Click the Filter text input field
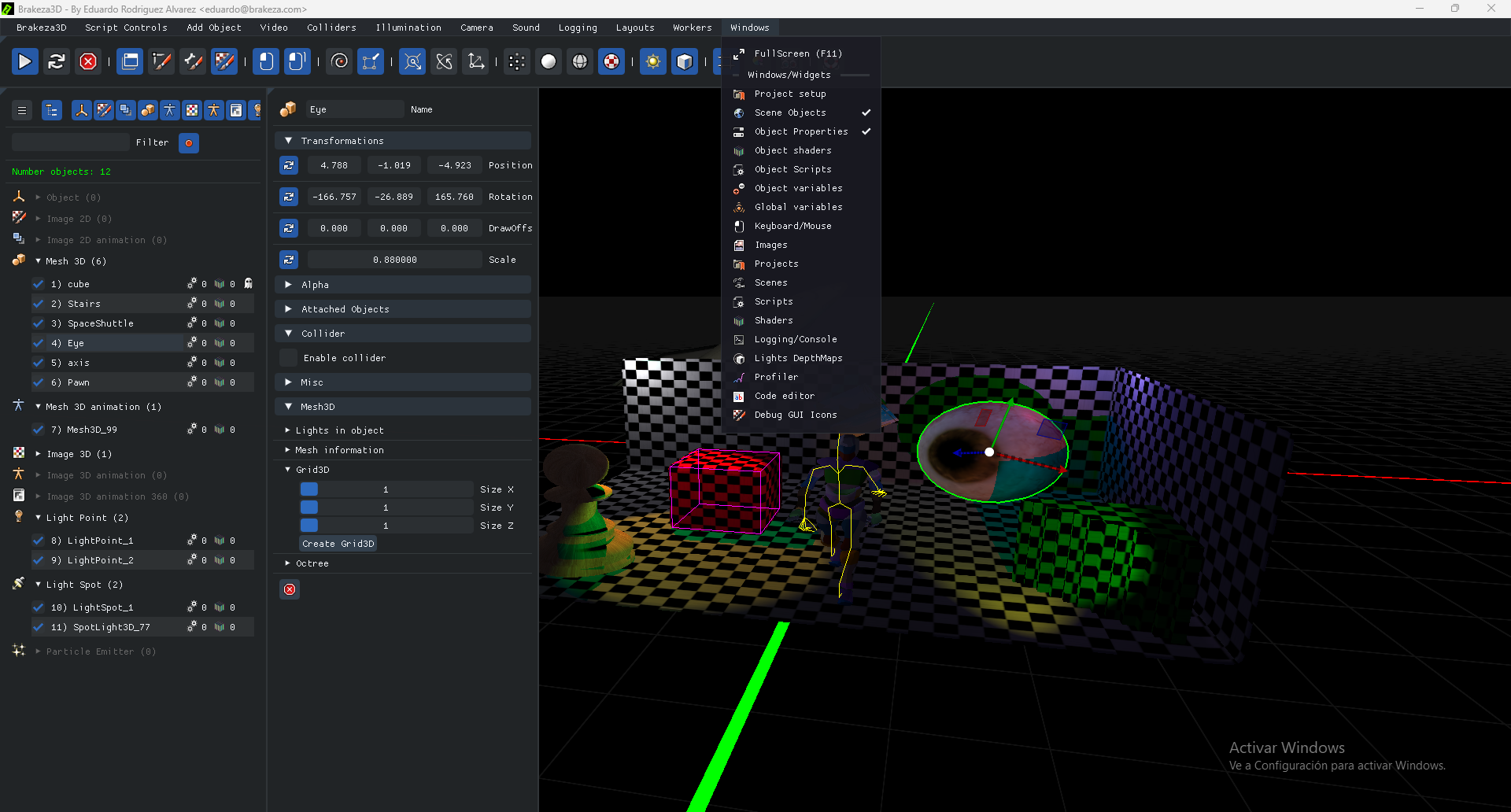The width and height of the screenshot is (1511, 812). [x=70, y=142]
